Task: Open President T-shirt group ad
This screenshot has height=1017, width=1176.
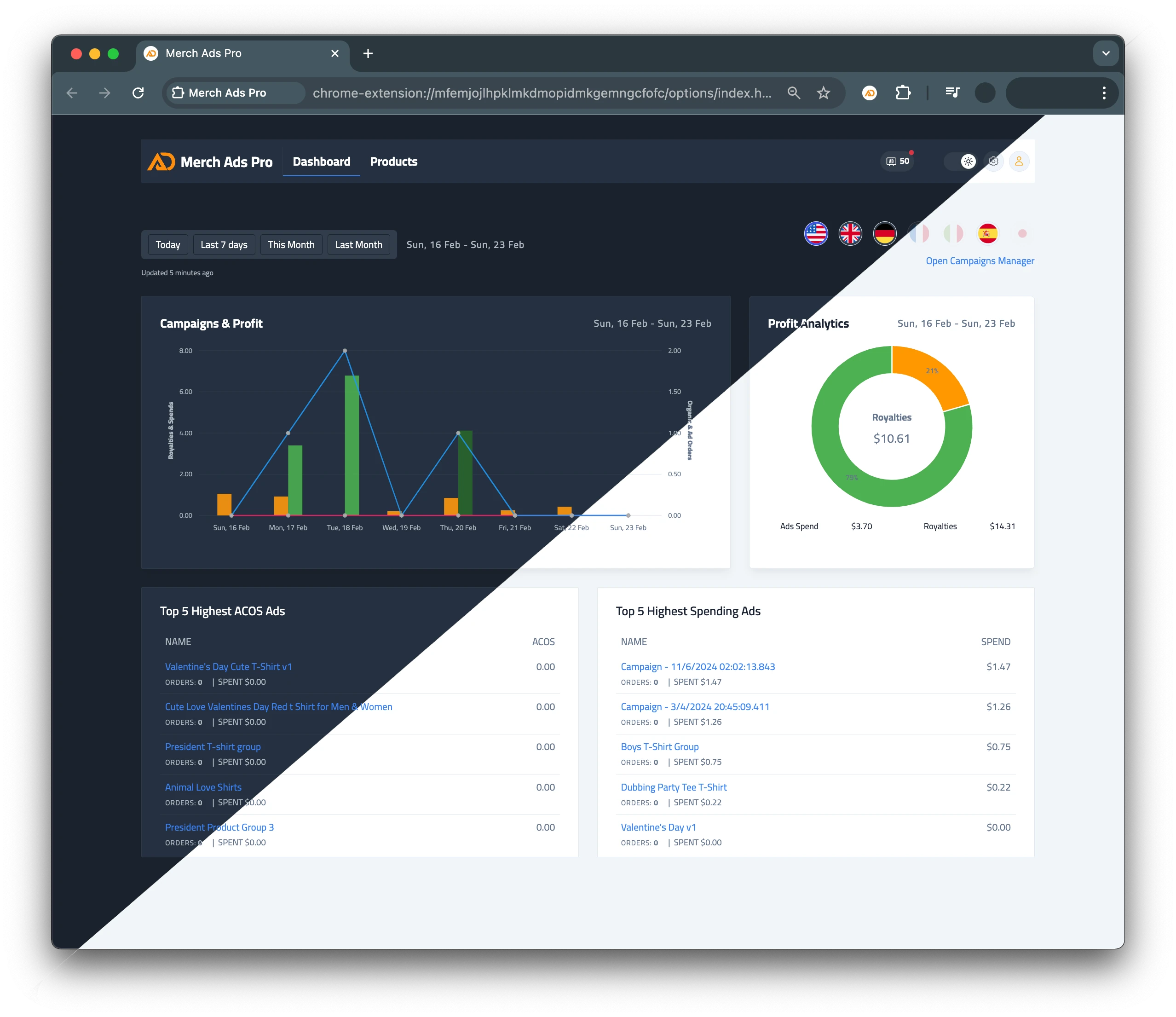Action: pyautogui.click(x=213, y=747)
